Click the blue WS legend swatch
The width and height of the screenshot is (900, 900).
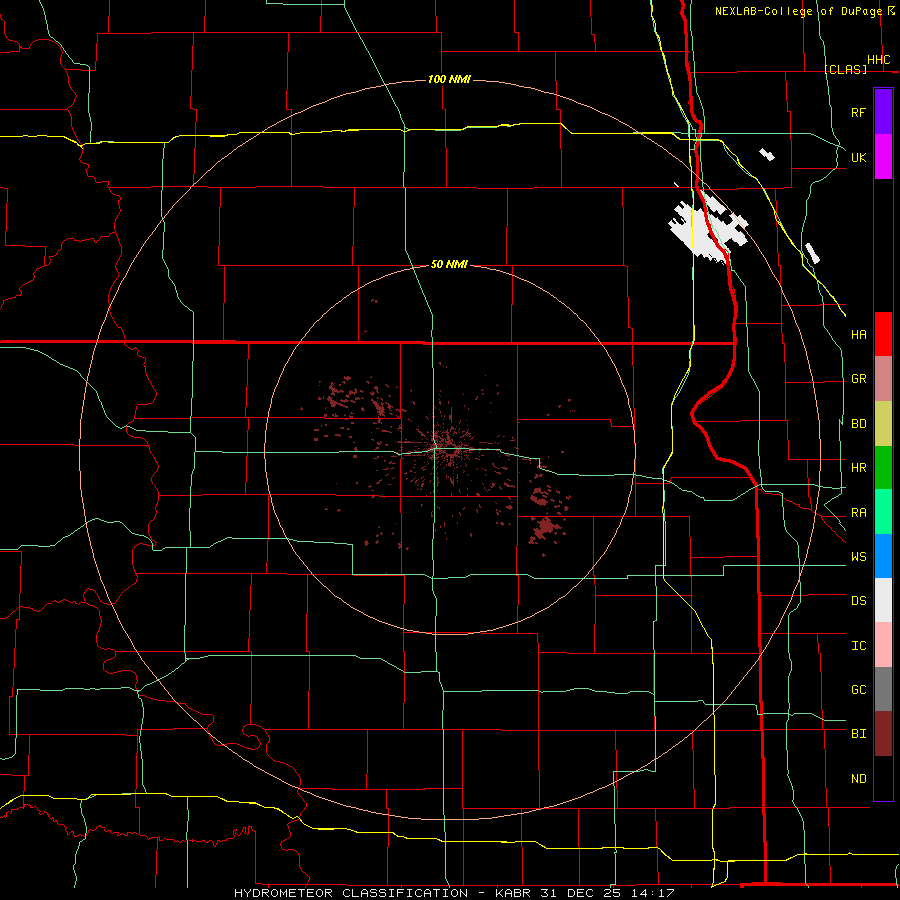tap(883, 556)
